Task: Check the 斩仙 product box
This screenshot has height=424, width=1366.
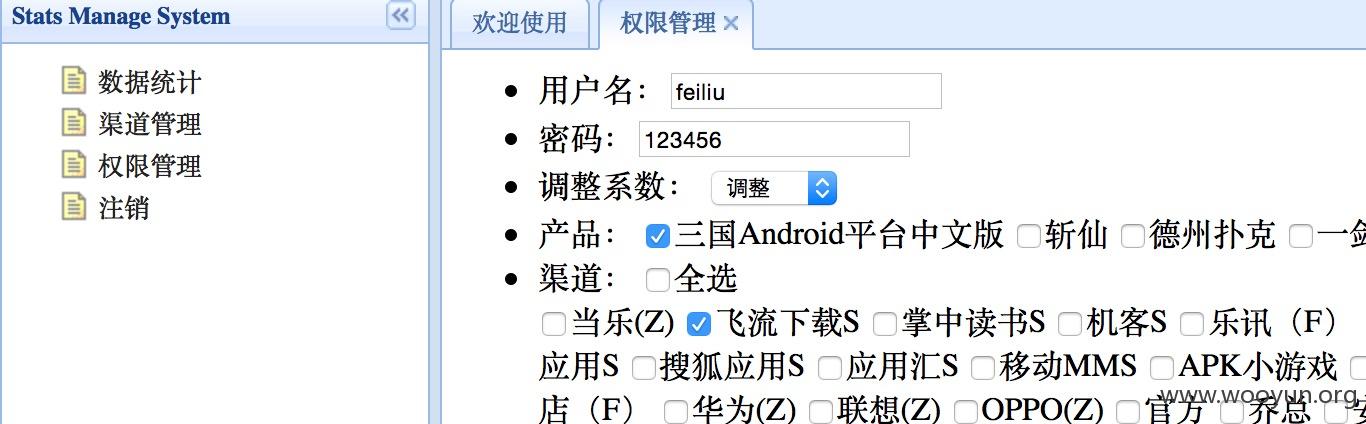Action: 1028,237
